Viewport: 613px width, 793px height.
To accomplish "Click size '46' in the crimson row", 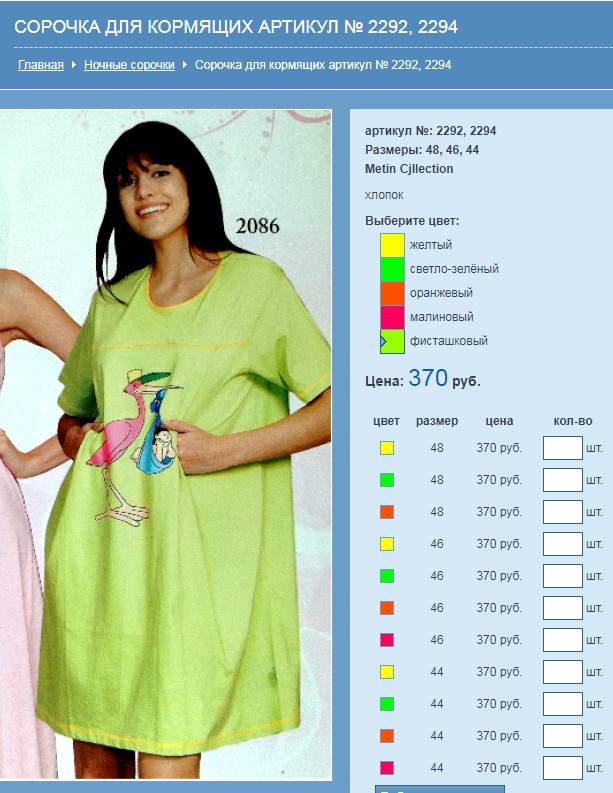I will click(x=437, y=640).
